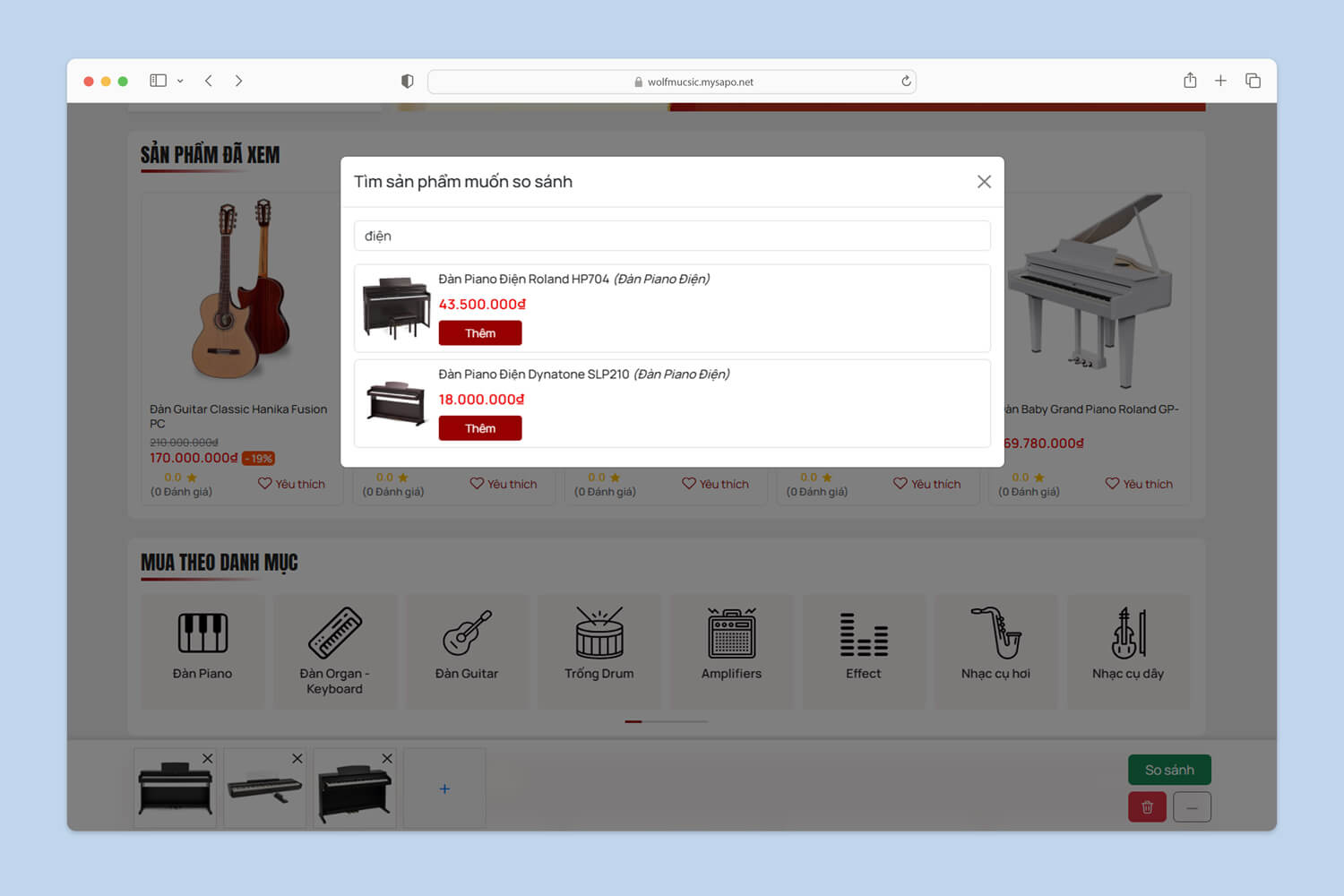The width and height of the screenshot is (1344, 896).
Task: Remove second keyboard from compare bar
Action: pos(297,759)
